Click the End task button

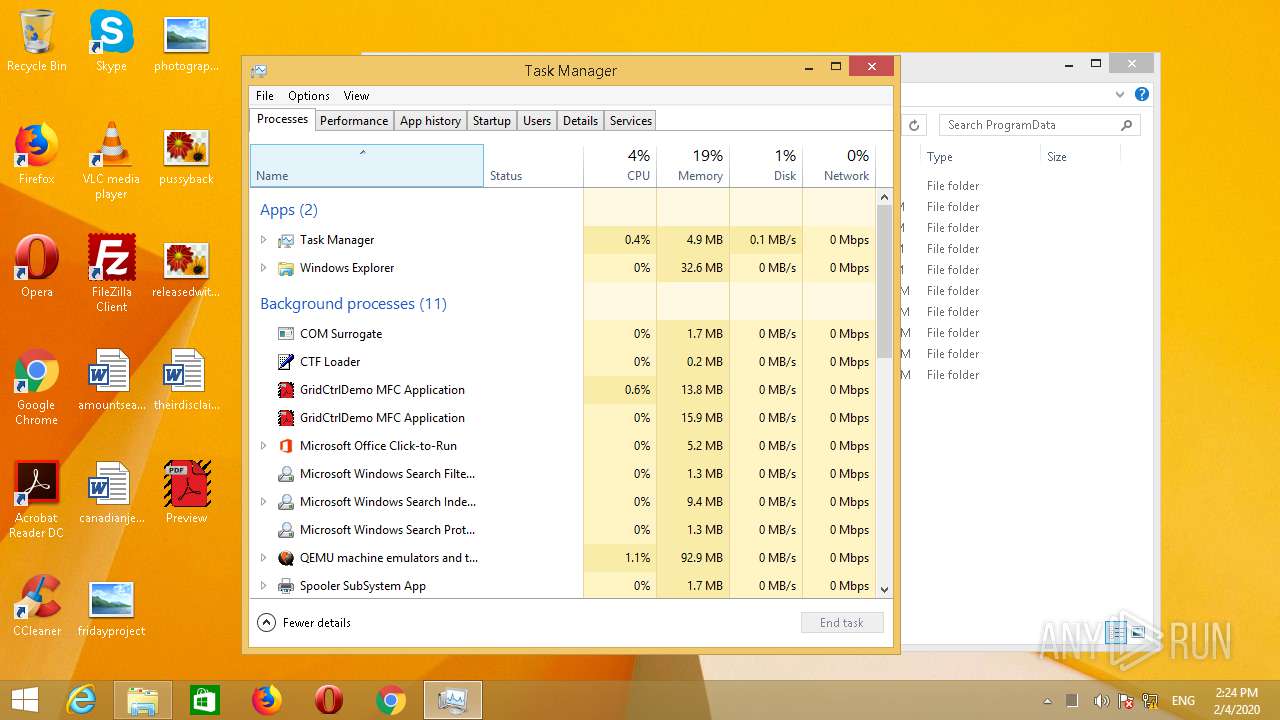click(x=842, y=623)
